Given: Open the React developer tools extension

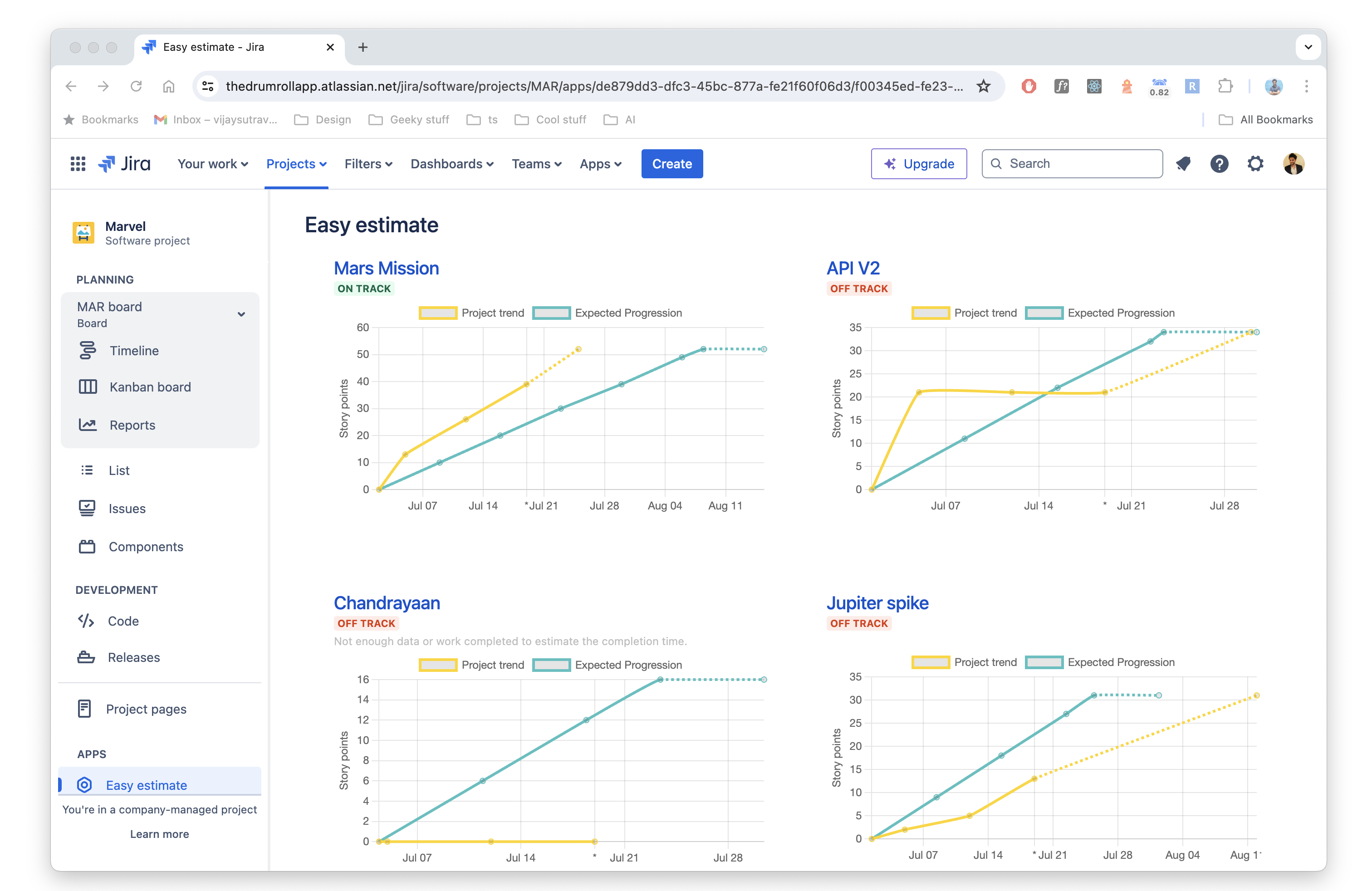Looking at the screenshot, I should [x=1094, y=87].
